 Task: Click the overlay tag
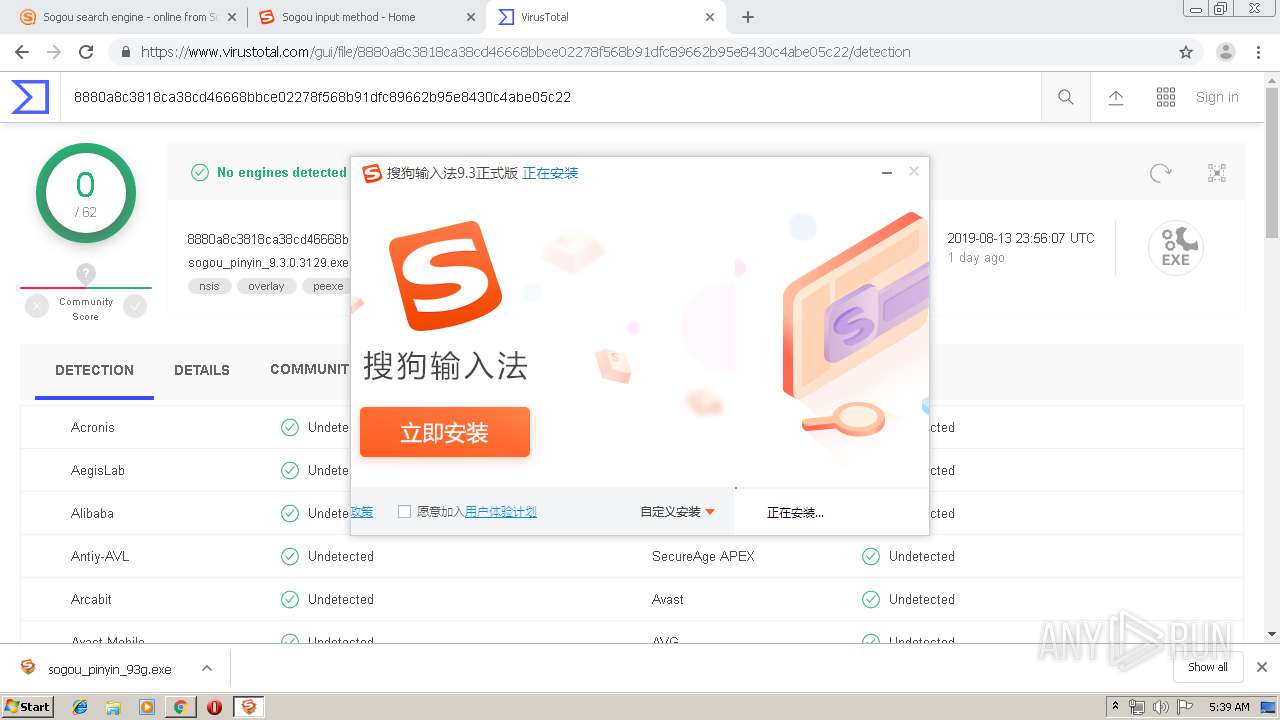pyautogui.click(x=266, y=286)
